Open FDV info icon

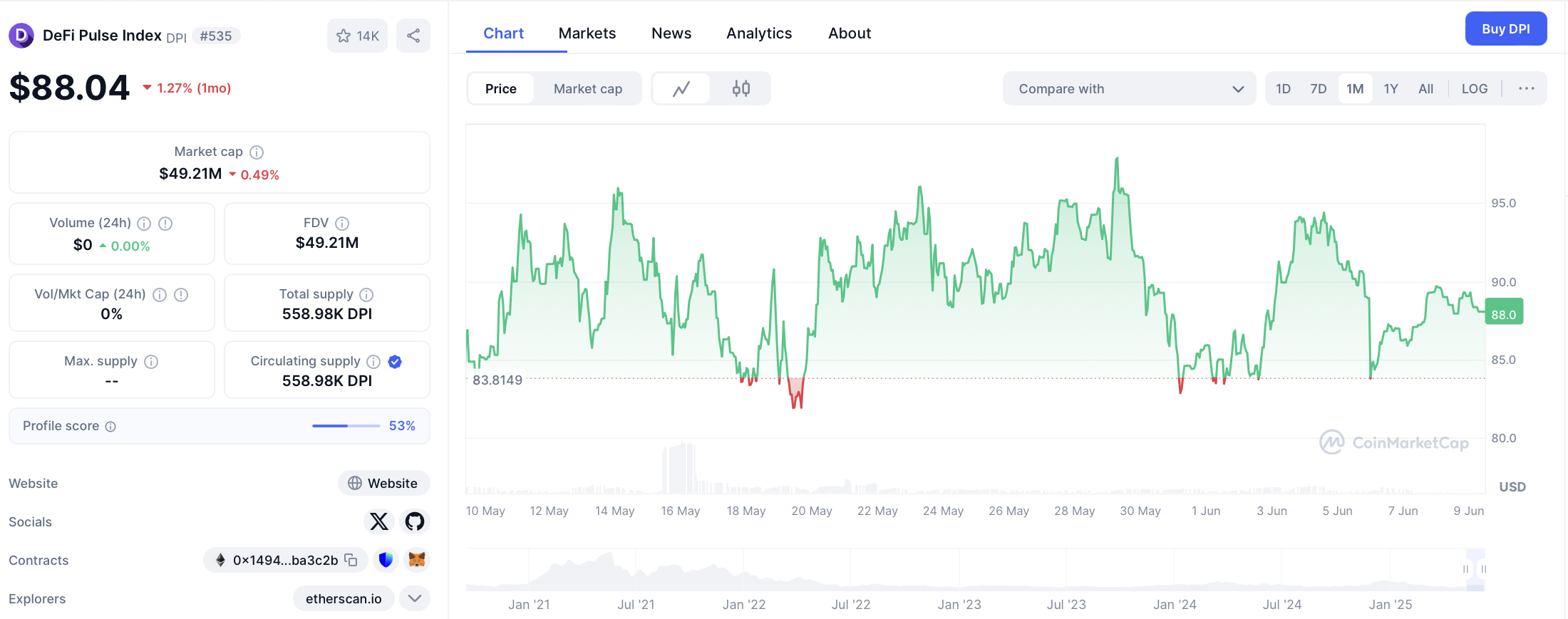(342, 224)
